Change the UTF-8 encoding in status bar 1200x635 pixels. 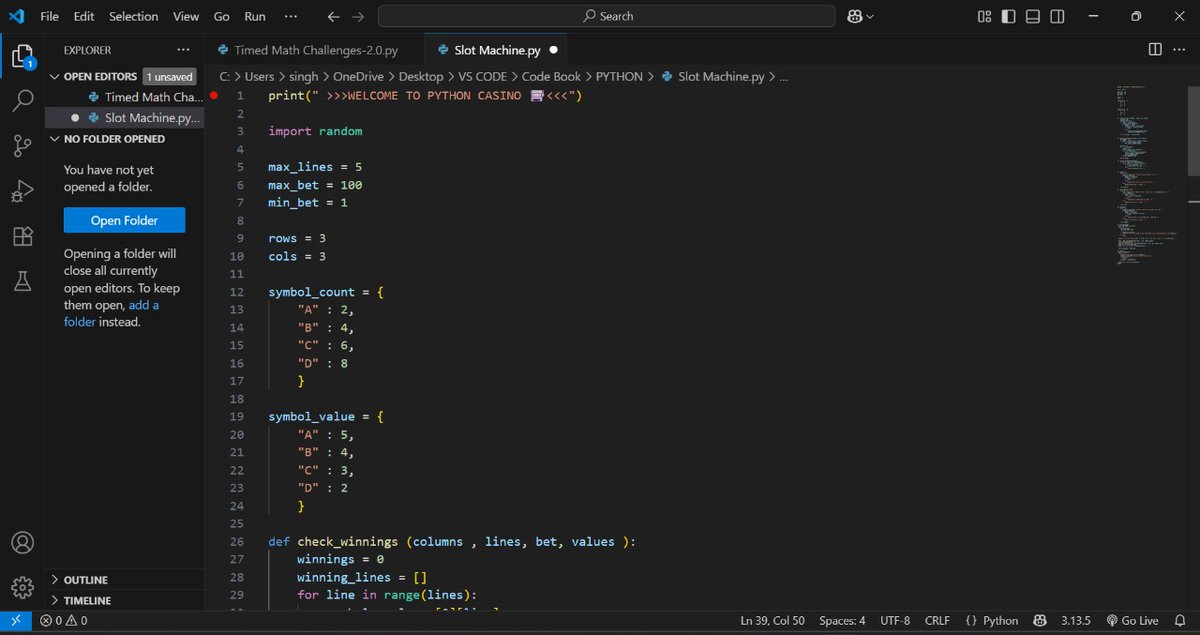point(895,620)
